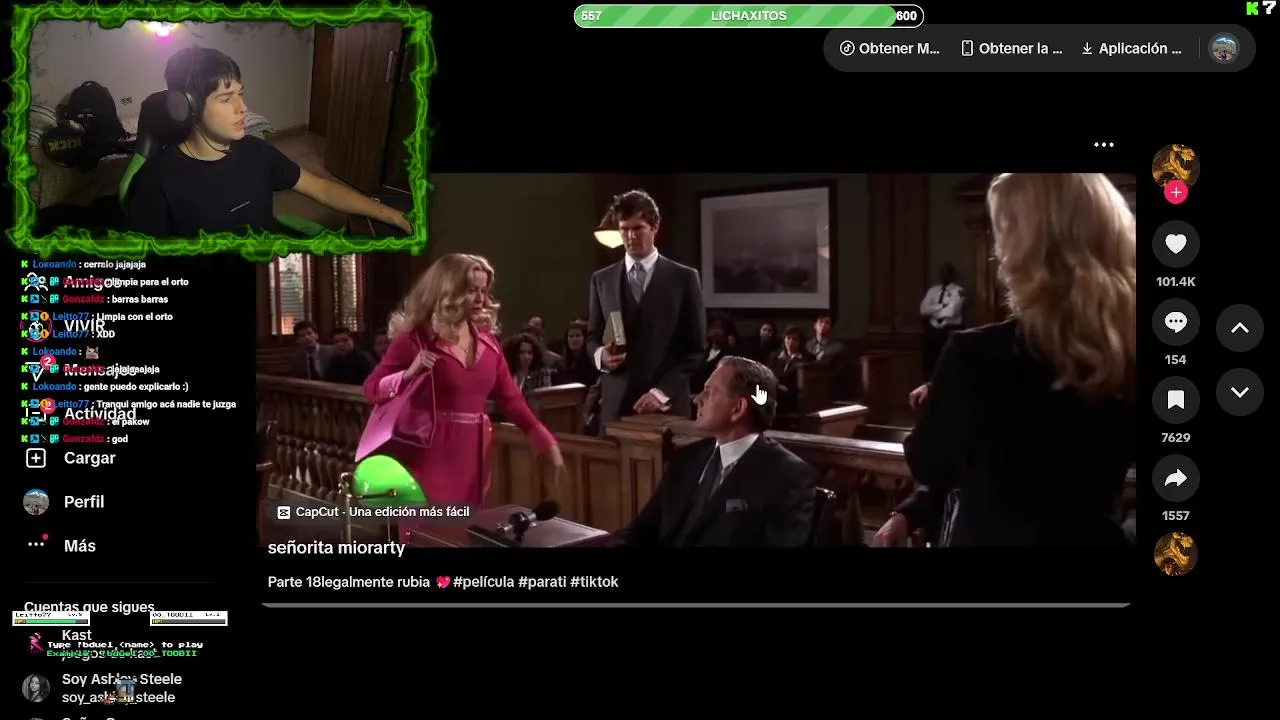Share the video using arrow icon
Image resolution: width=1280 pixels, height=720 pixels.
(x=1175, y=478)
